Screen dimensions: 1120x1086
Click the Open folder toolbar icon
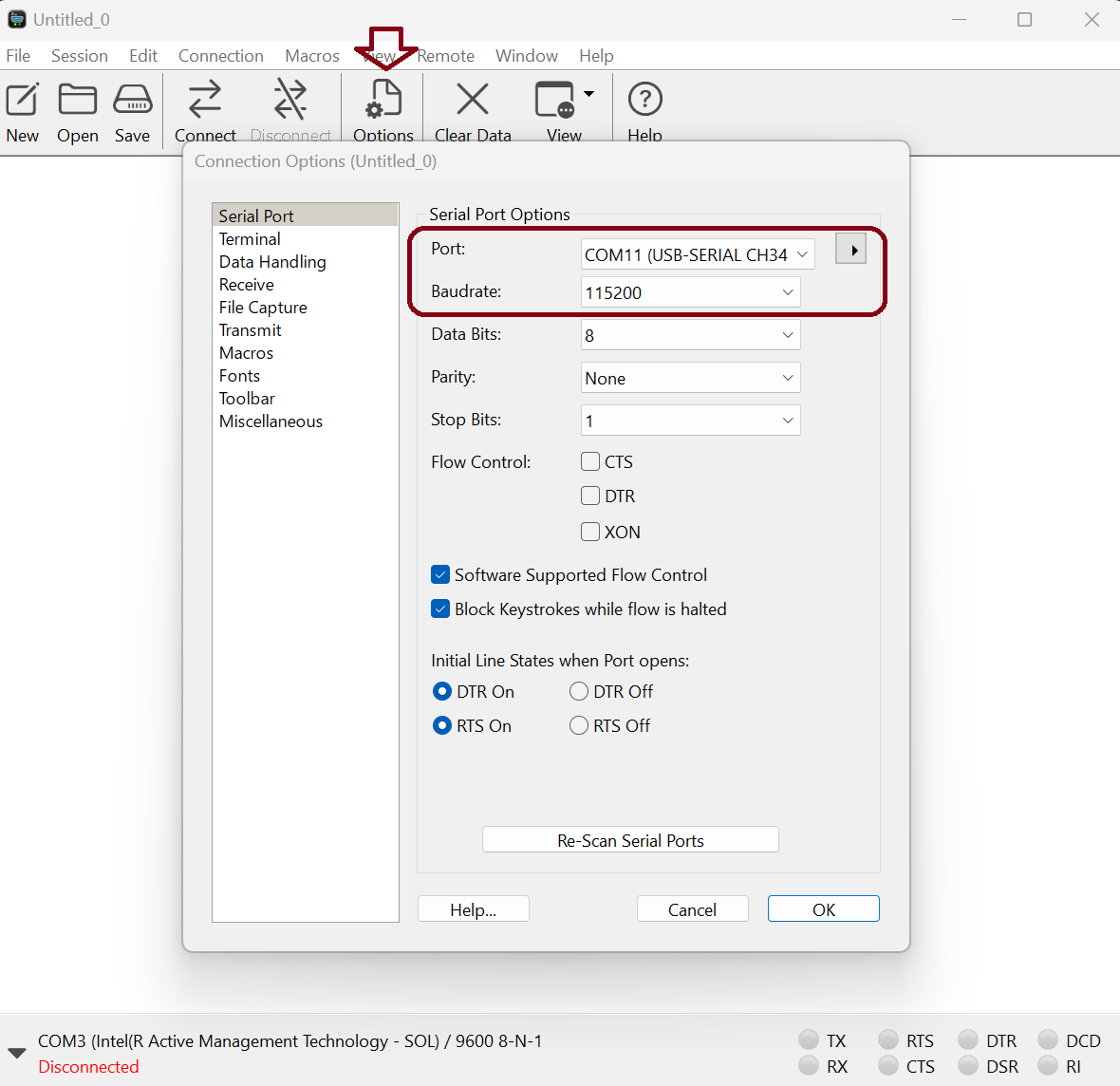(77, 100)
